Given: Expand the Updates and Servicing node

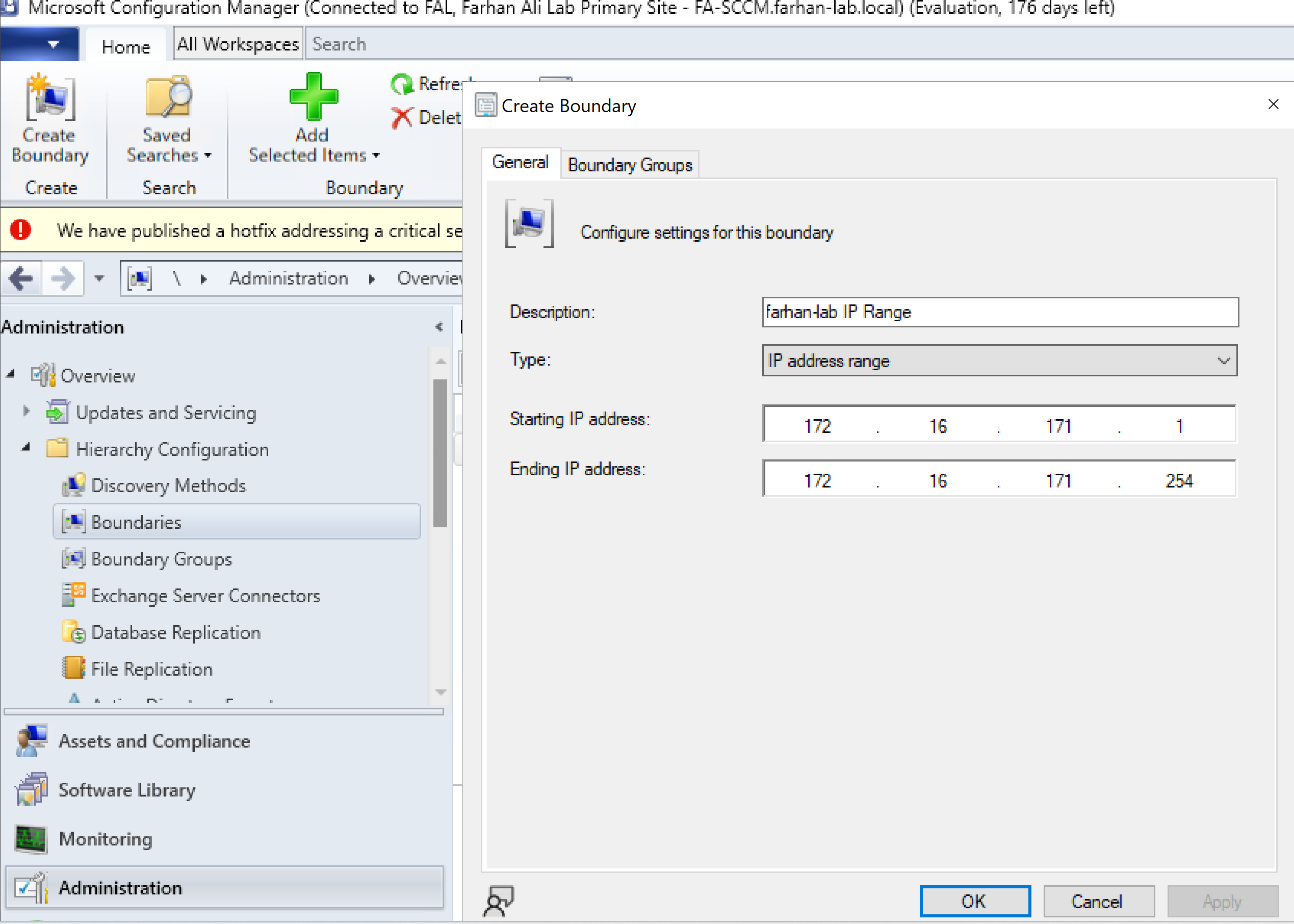Looking at the screenshot, I should pos(26,412).
